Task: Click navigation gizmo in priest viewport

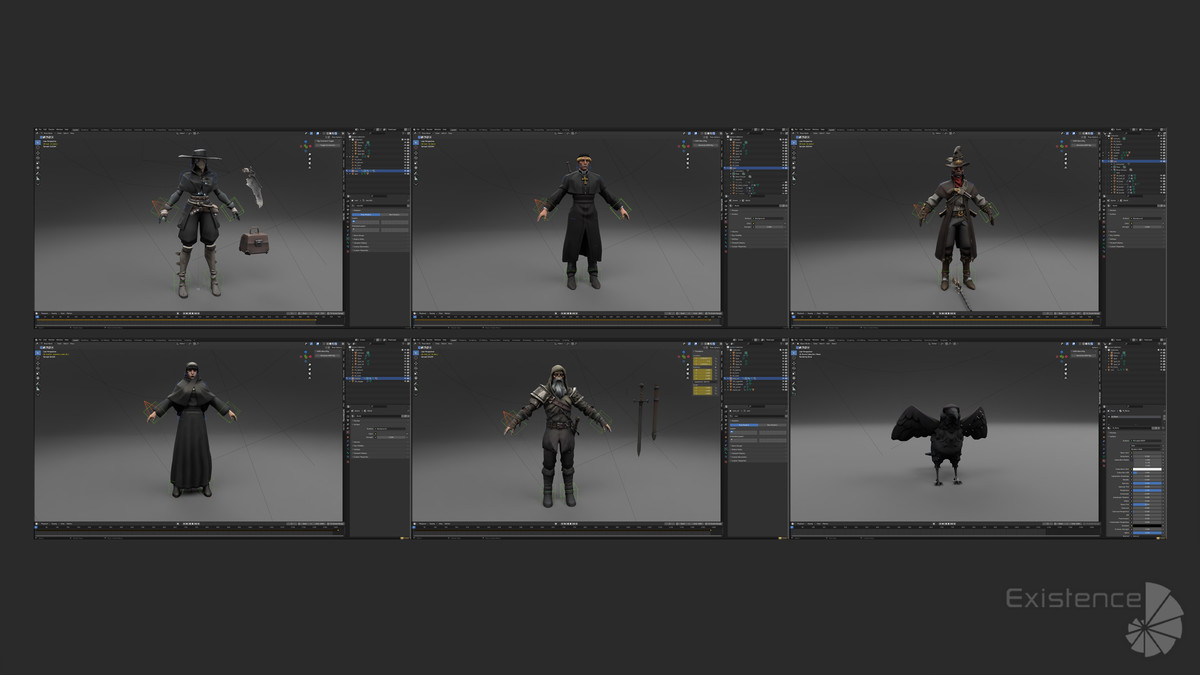Action: [684, 146]
